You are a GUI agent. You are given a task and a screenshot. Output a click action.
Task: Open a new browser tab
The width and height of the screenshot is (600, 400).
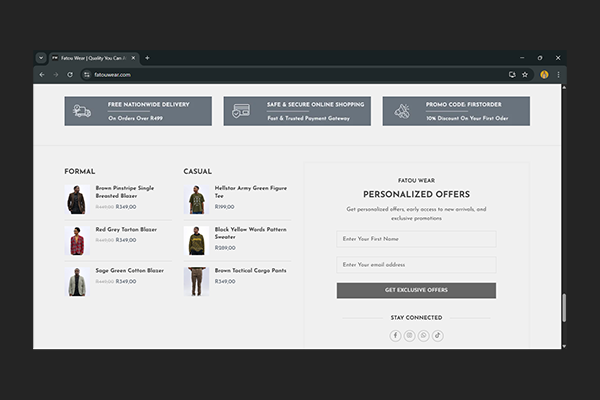147,58
